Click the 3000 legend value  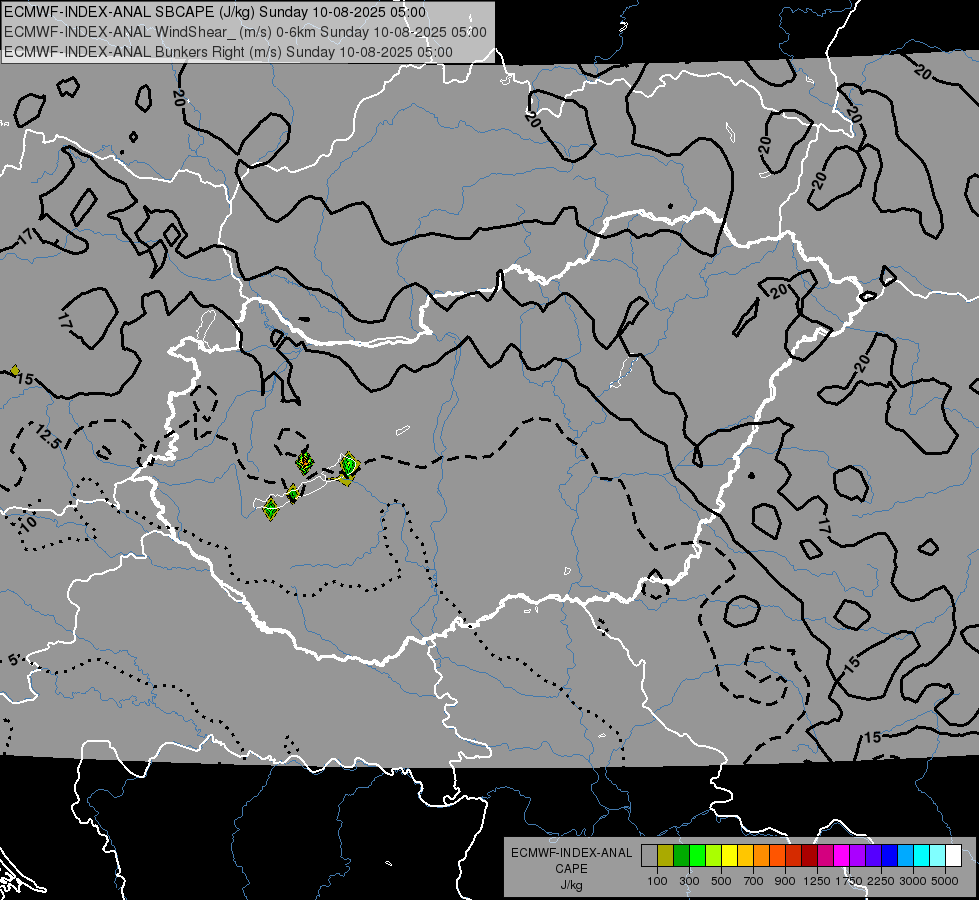(913, 881)
